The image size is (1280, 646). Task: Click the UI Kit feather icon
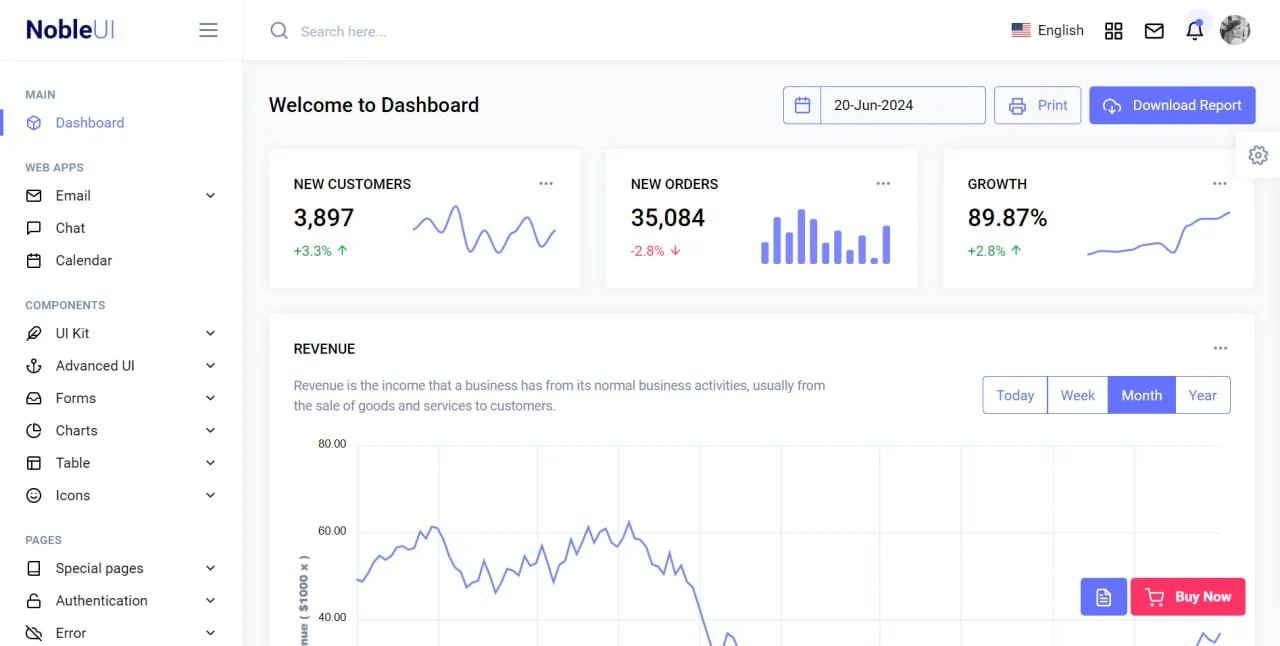34,333
